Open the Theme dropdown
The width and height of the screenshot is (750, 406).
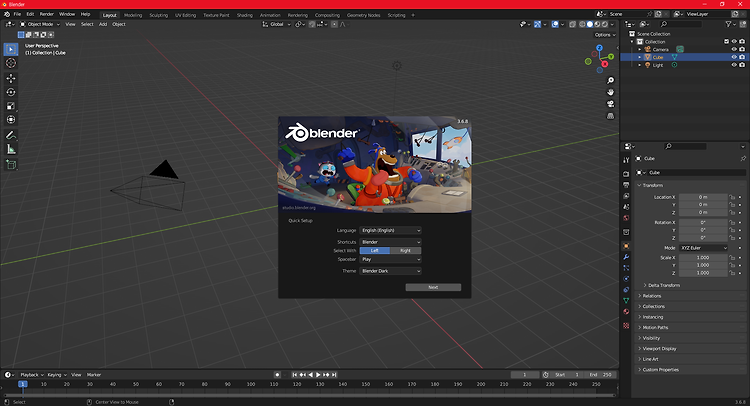390,271
